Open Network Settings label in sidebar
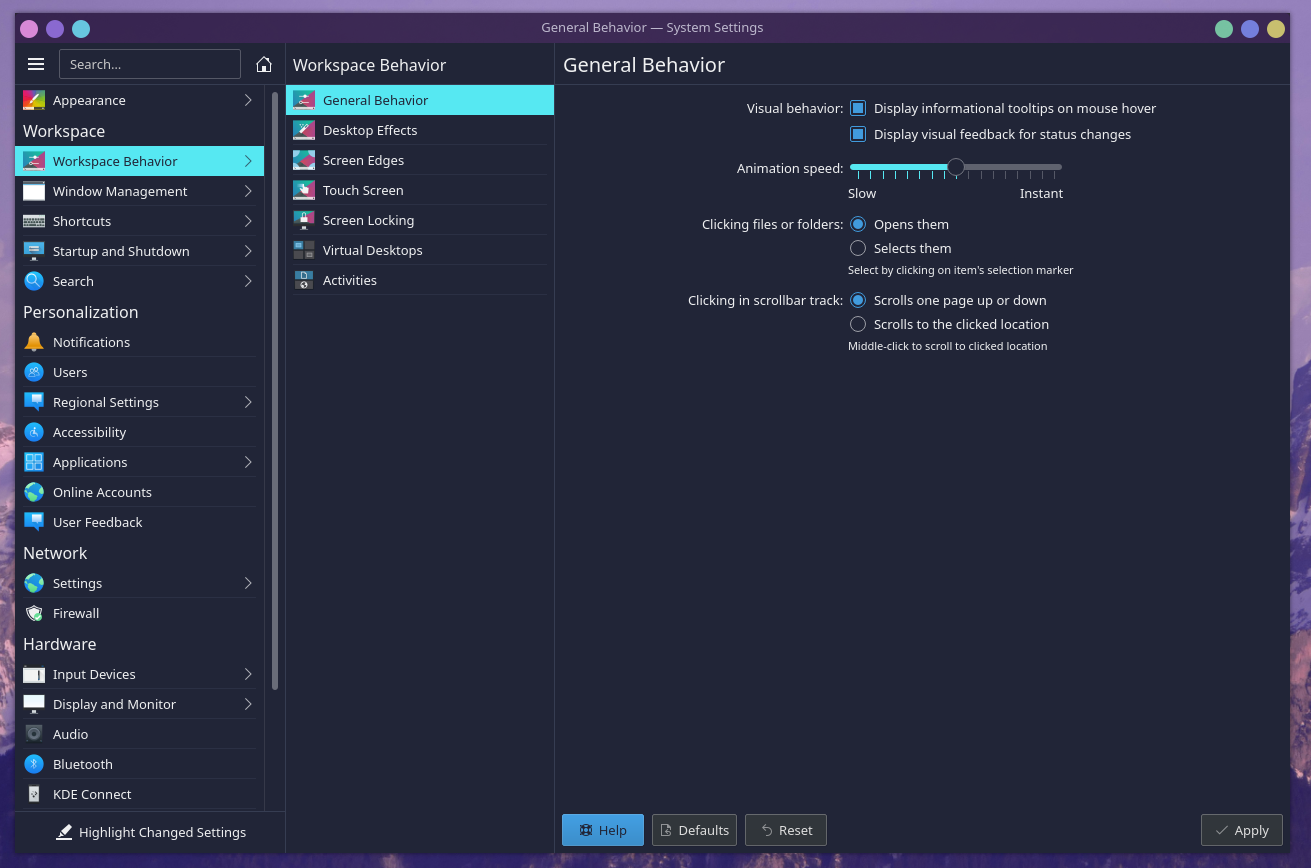Image resolution: width=1311 pixels, height=868 pixels. pyautogui.click(x=78, y=583)
